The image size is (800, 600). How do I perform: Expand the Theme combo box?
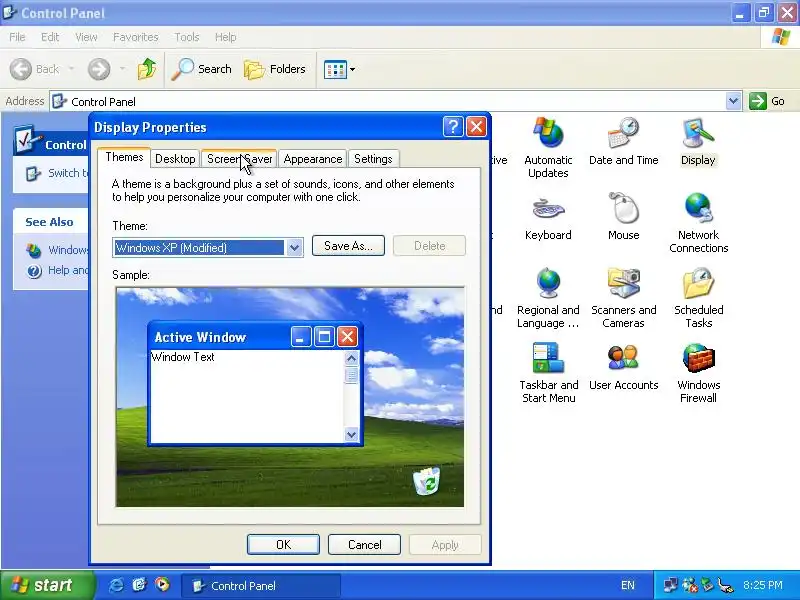click(x=294, y=248)
